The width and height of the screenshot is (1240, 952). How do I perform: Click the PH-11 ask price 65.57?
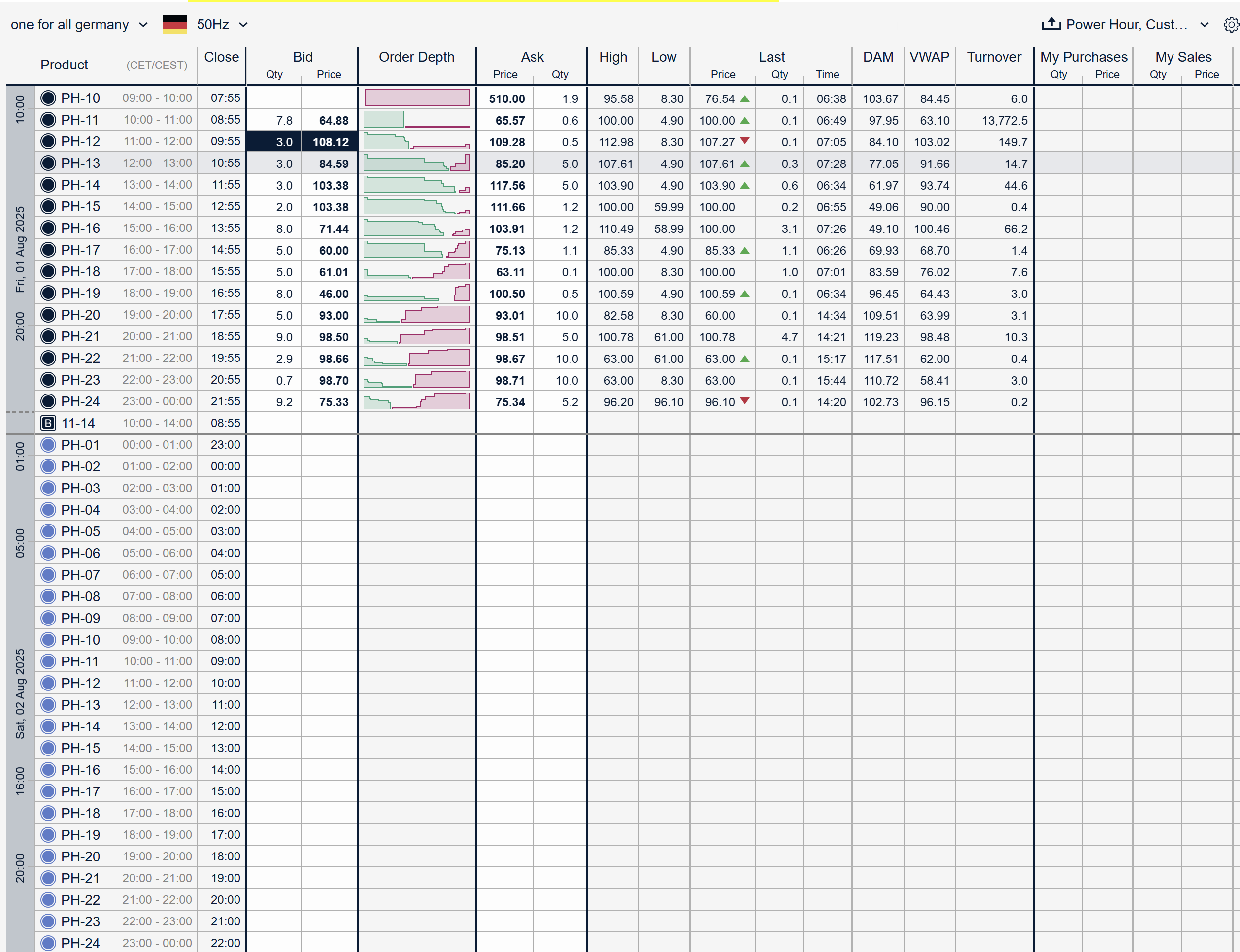(509, 121)
